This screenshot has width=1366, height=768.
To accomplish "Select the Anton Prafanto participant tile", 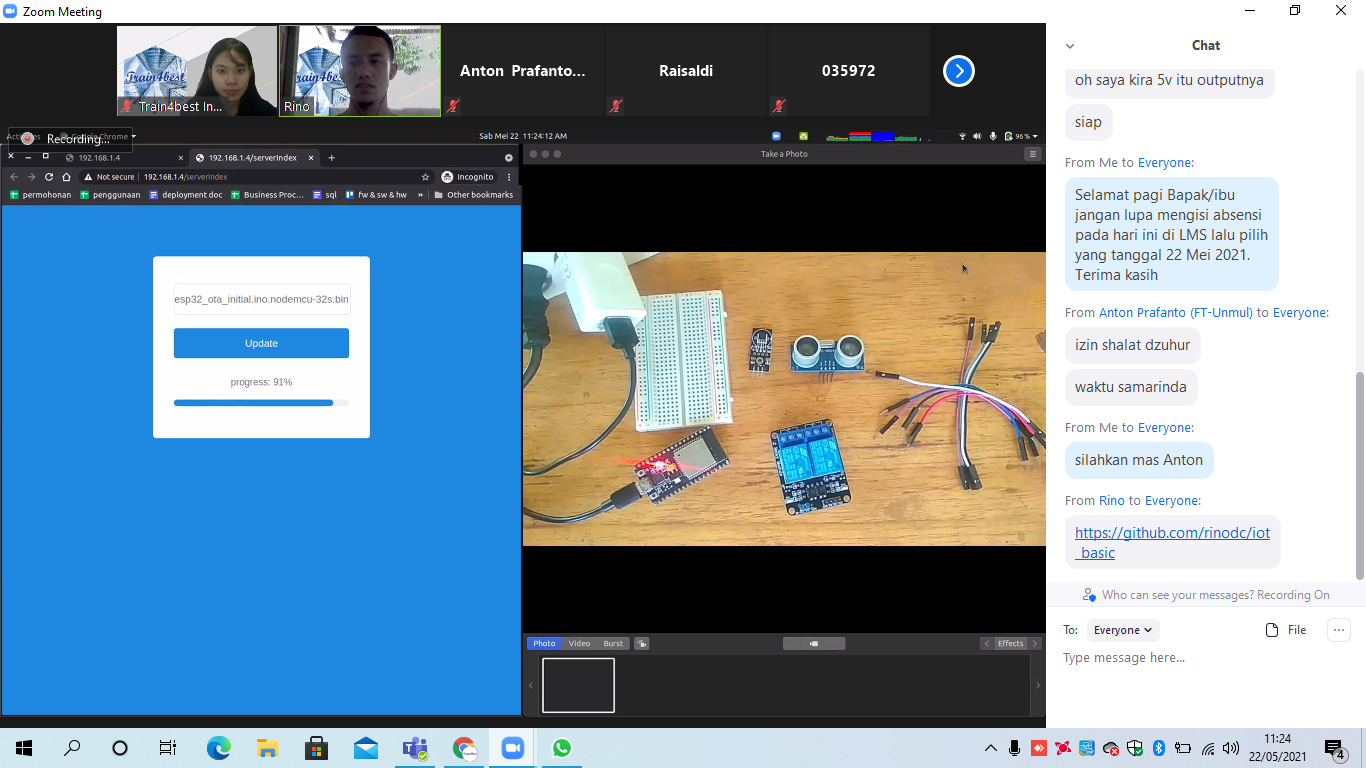I will tap(522, 71).
